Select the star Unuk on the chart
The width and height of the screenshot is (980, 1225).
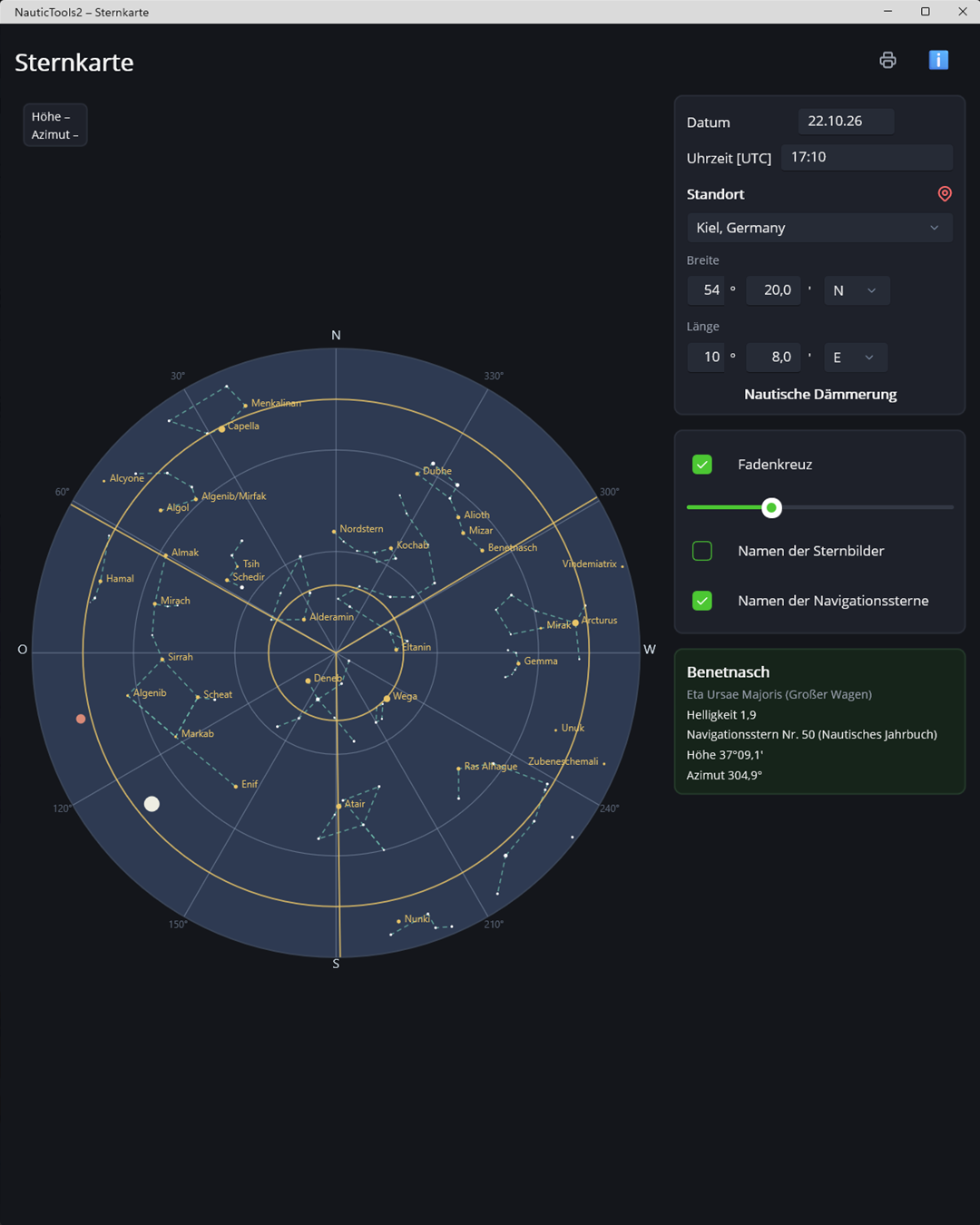556,730
